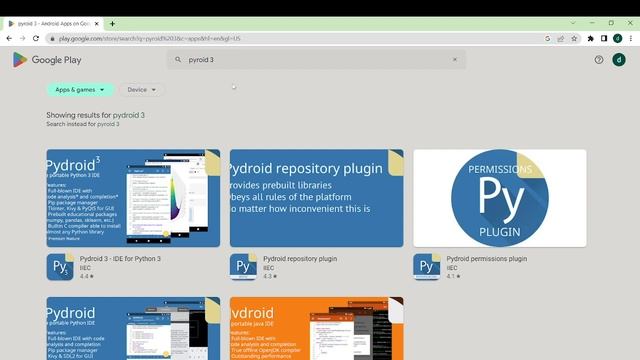Click the 4.1 rating of permissions plugin
Screen dimensions: 640x360
click(x=453, y=276)
